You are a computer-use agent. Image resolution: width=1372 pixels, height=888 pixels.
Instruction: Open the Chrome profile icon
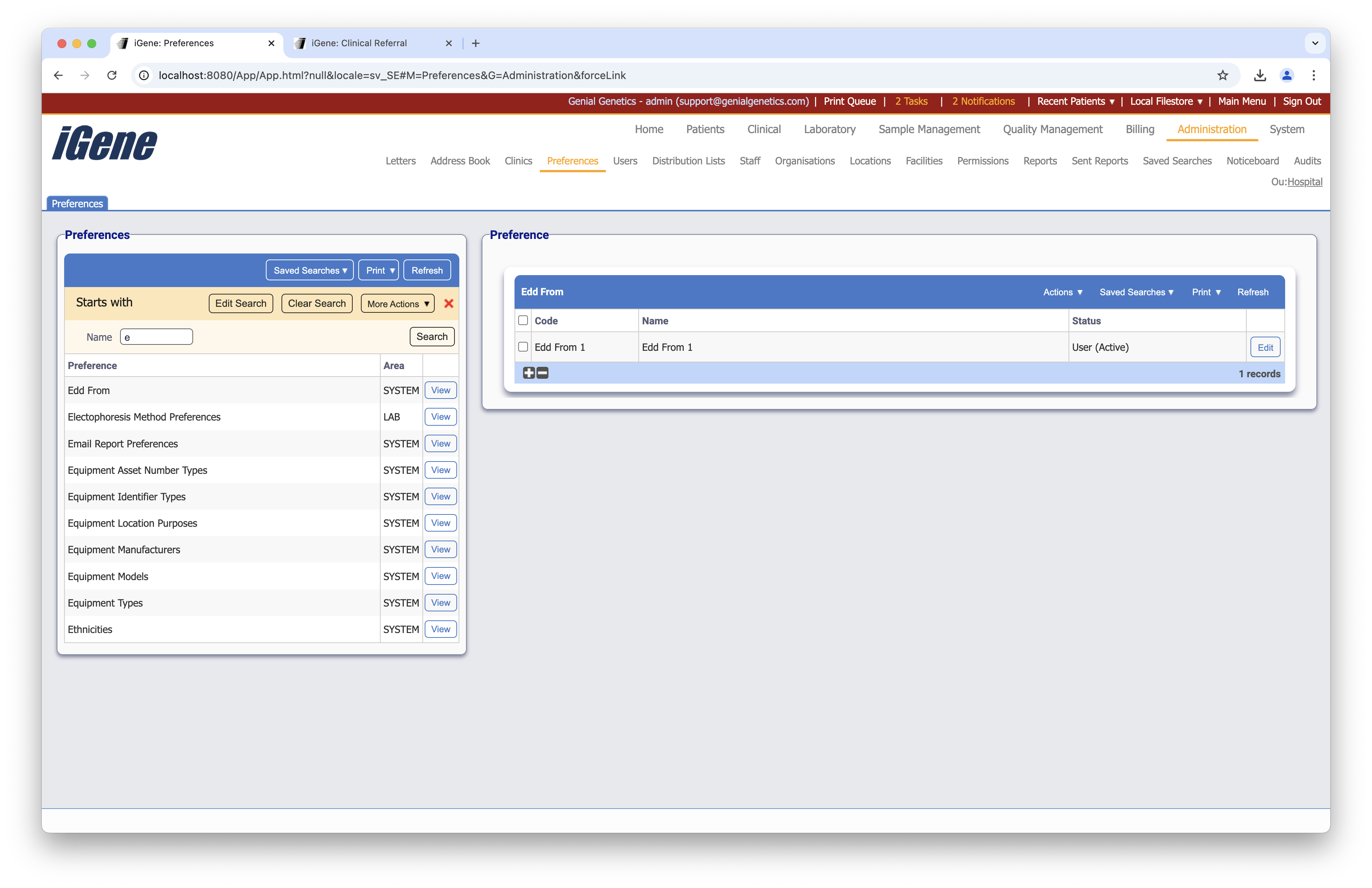click(1287, 75)
